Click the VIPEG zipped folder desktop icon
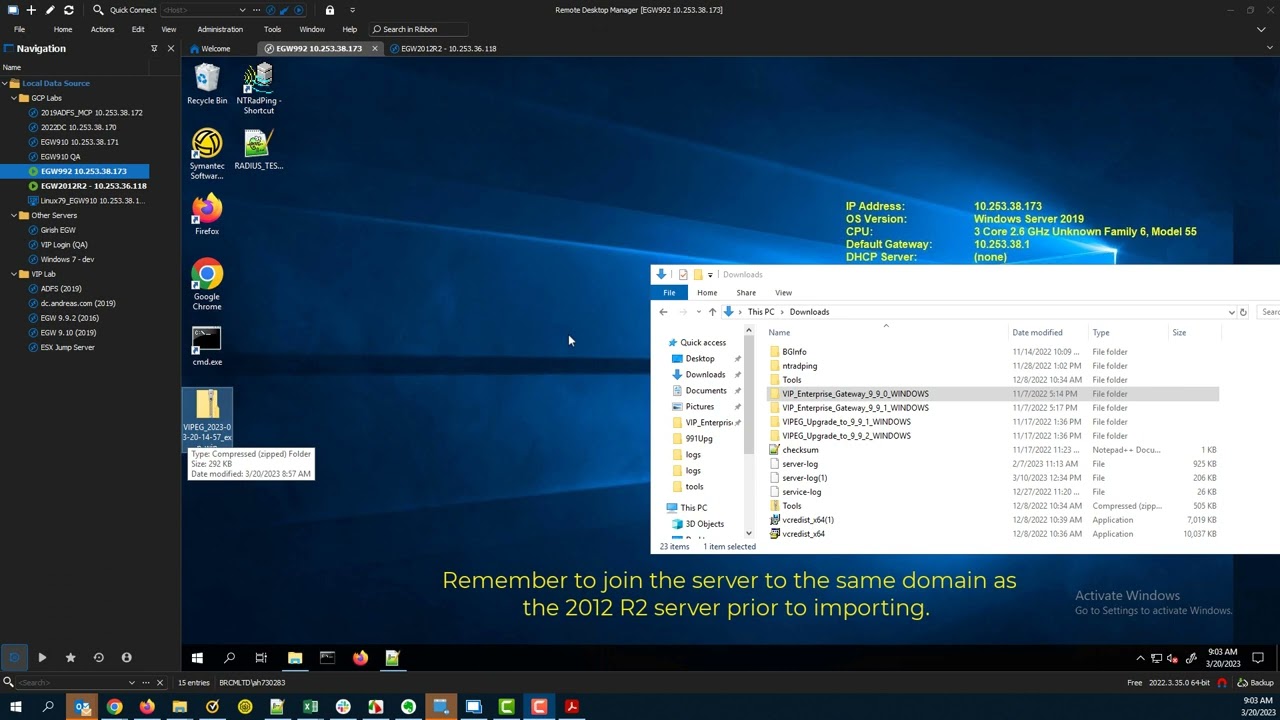 point(207,416)
